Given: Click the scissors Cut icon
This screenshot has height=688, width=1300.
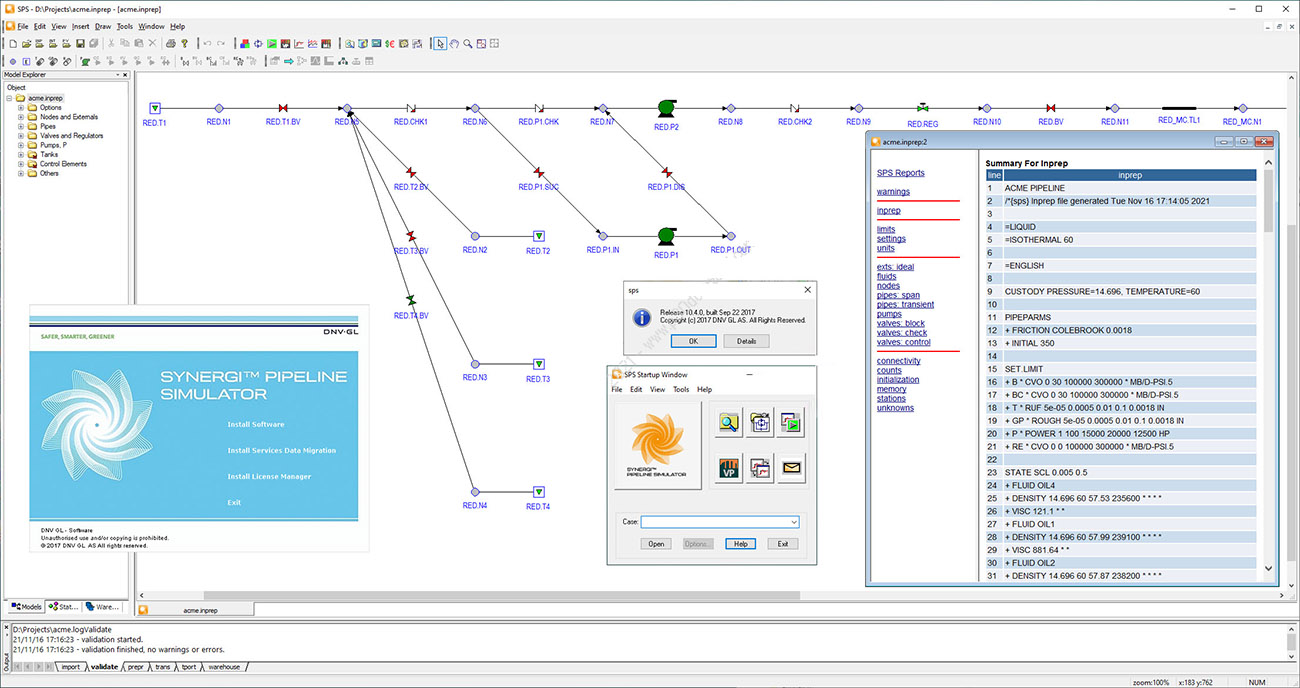Looking at the screenshot, I should 112,43.
